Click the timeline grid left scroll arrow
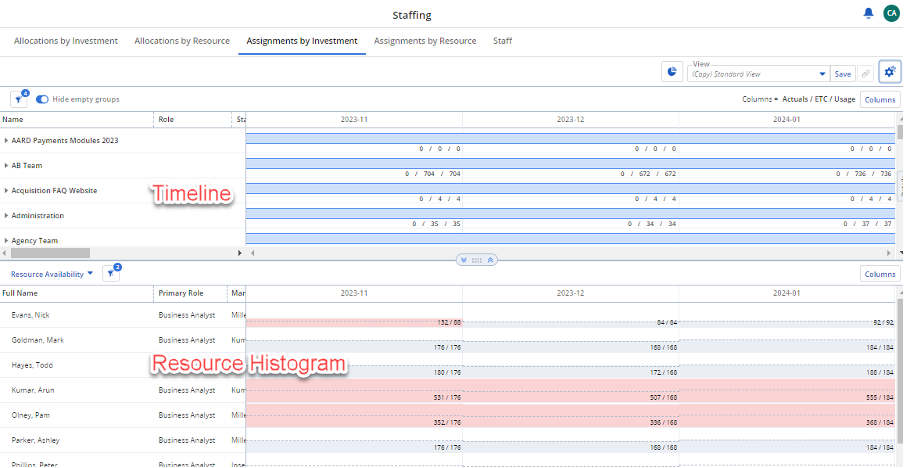 tap(251, 252)
